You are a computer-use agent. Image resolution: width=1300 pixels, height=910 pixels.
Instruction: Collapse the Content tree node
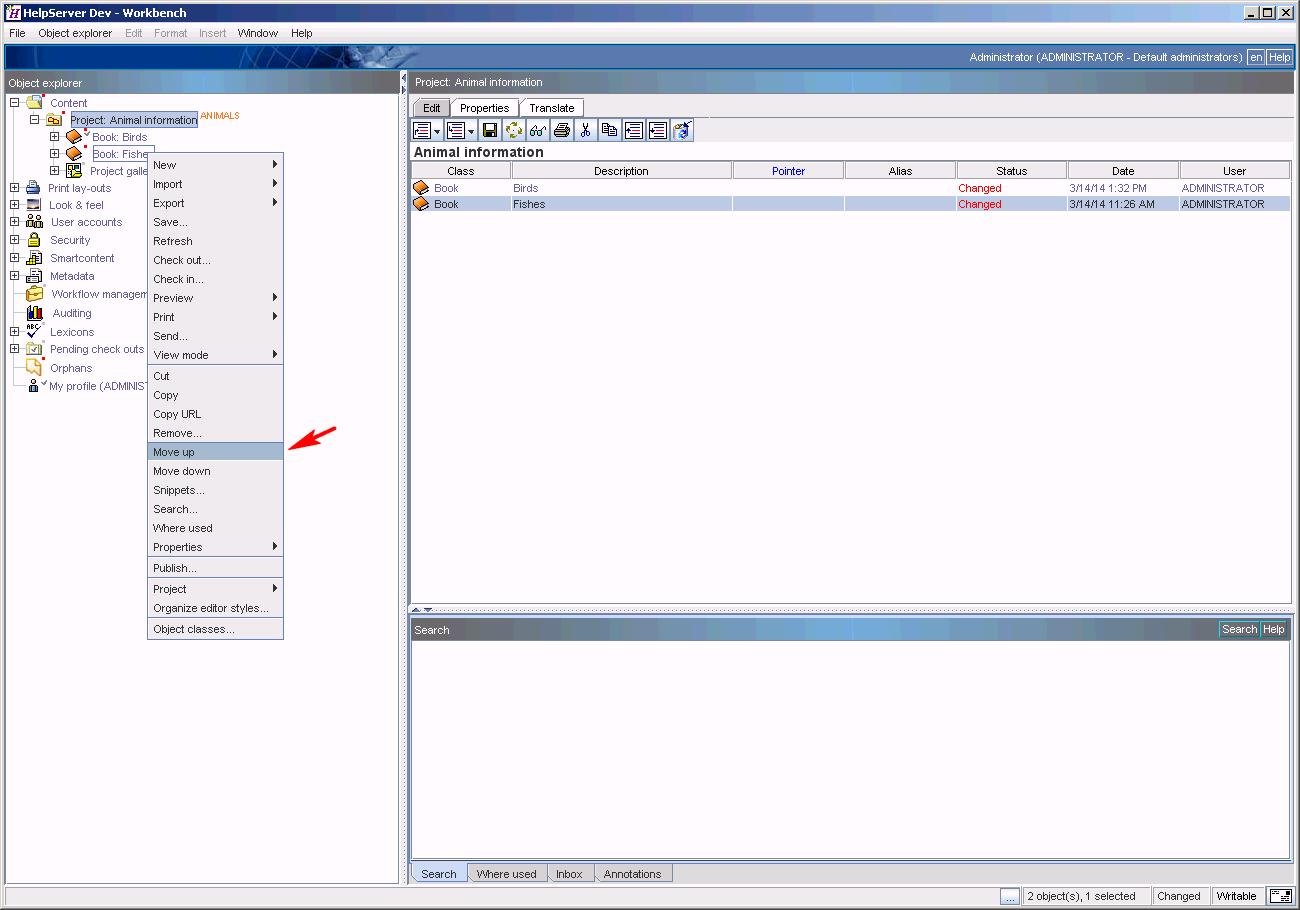15,103
